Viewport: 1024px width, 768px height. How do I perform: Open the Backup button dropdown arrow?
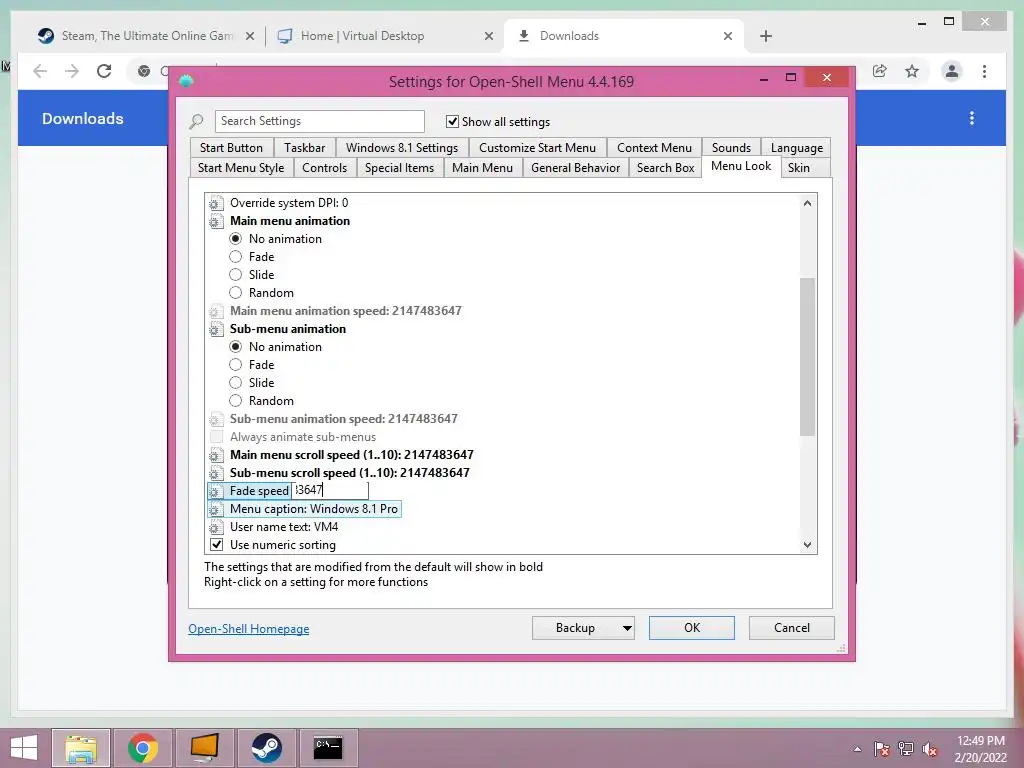[x=627, y=628]
